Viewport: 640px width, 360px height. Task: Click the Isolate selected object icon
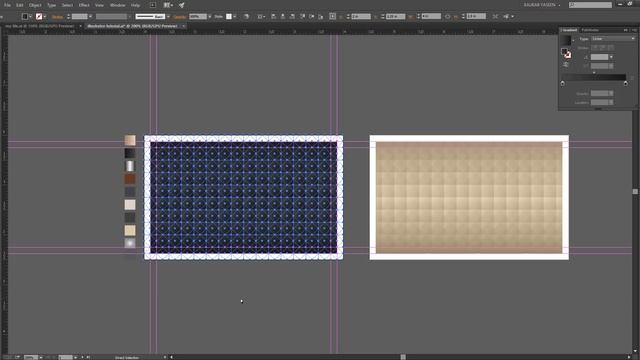(495, 16)
